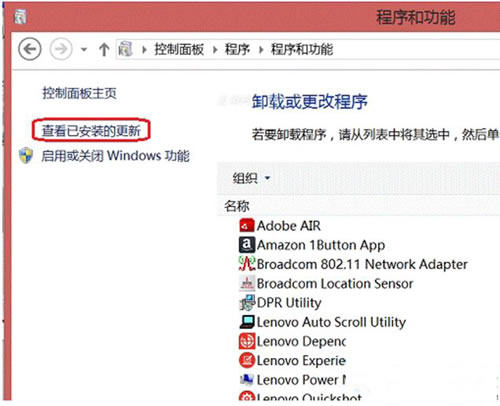
Task: Open 控制面板主页 link
Action: pyautogui.click(x=79, y=93)
